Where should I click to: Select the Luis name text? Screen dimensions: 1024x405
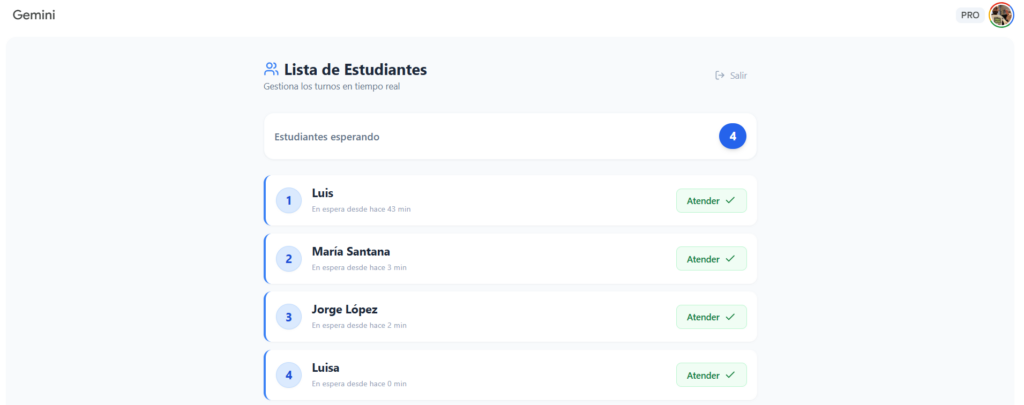click(x=323, y=193)
